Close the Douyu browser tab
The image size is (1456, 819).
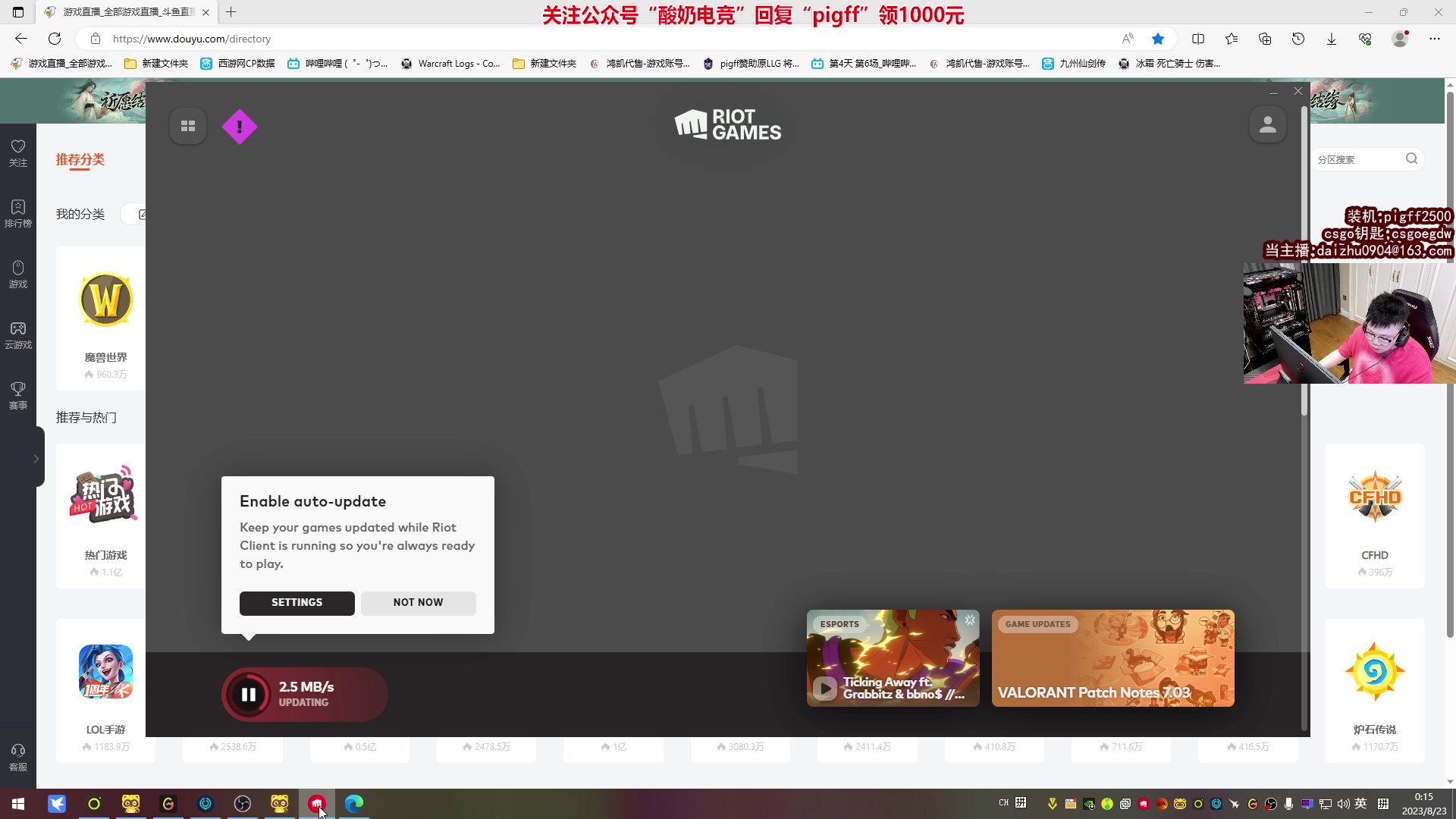(206, 12)
